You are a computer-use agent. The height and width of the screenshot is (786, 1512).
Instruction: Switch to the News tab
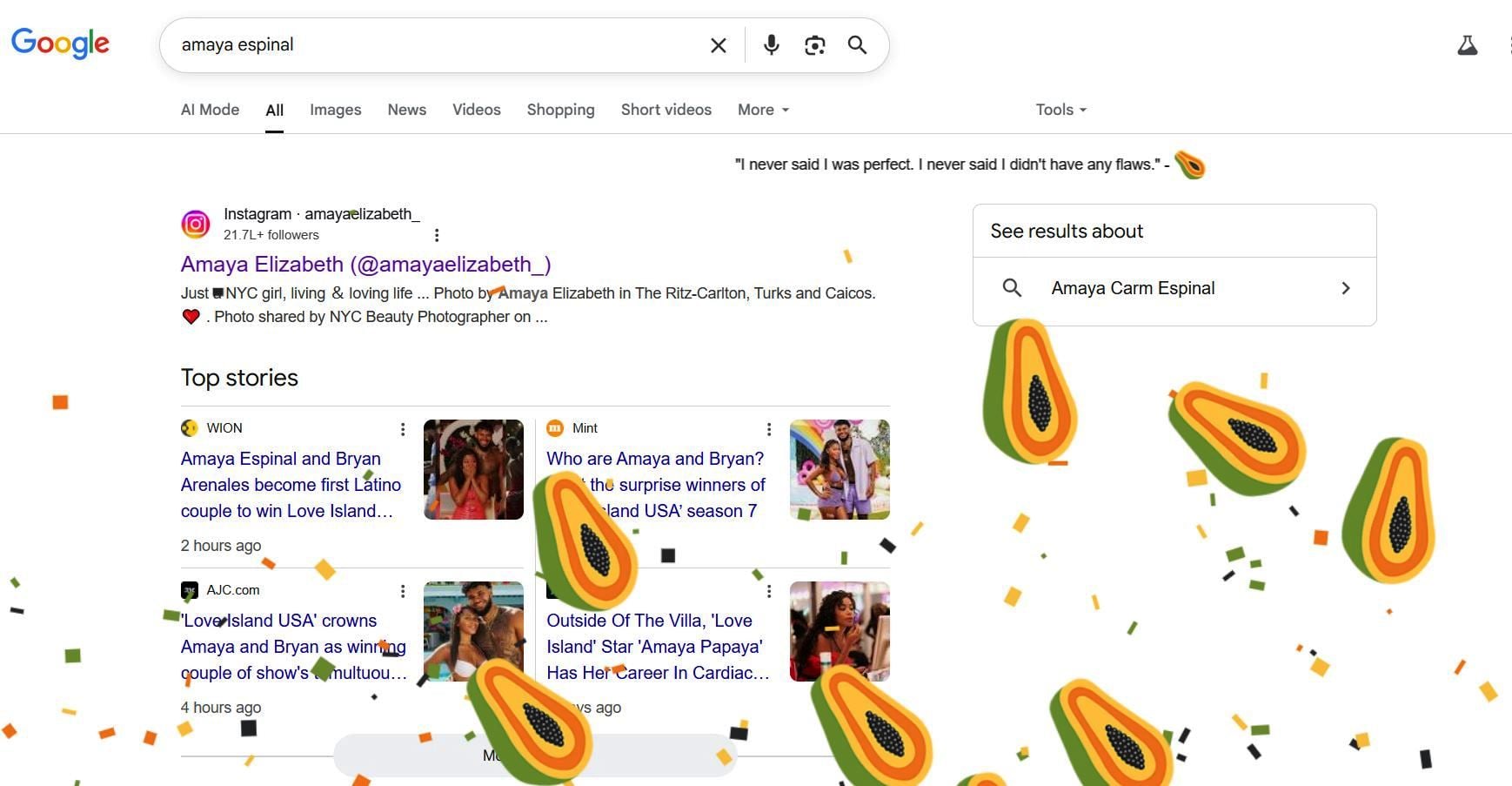point(406,110)
